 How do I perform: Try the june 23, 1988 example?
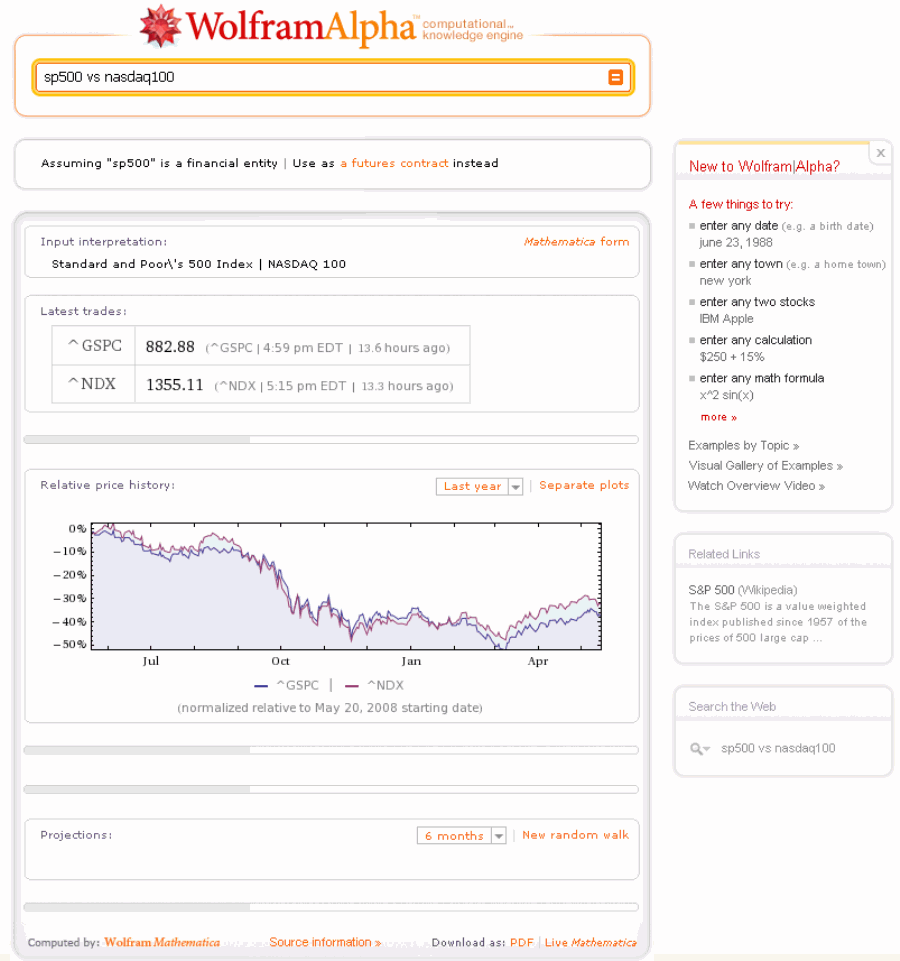(736, 243)
